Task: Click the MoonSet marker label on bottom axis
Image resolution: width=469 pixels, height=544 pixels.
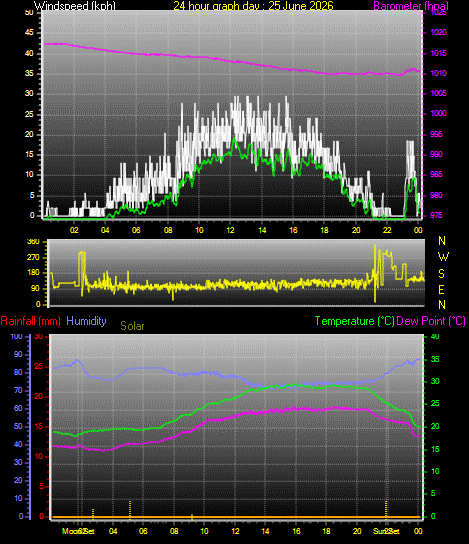Action: [x=78, y=531]
